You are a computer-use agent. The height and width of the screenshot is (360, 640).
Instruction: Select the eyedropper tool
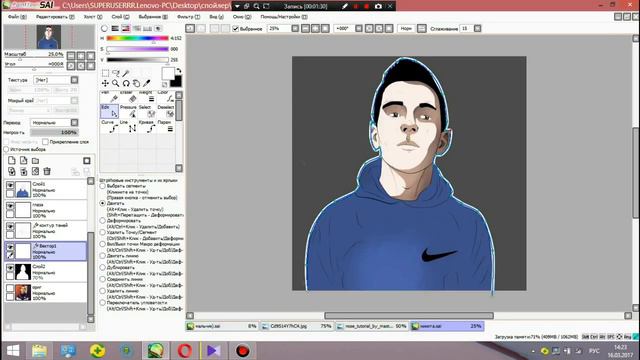click(x=147, y=83)
